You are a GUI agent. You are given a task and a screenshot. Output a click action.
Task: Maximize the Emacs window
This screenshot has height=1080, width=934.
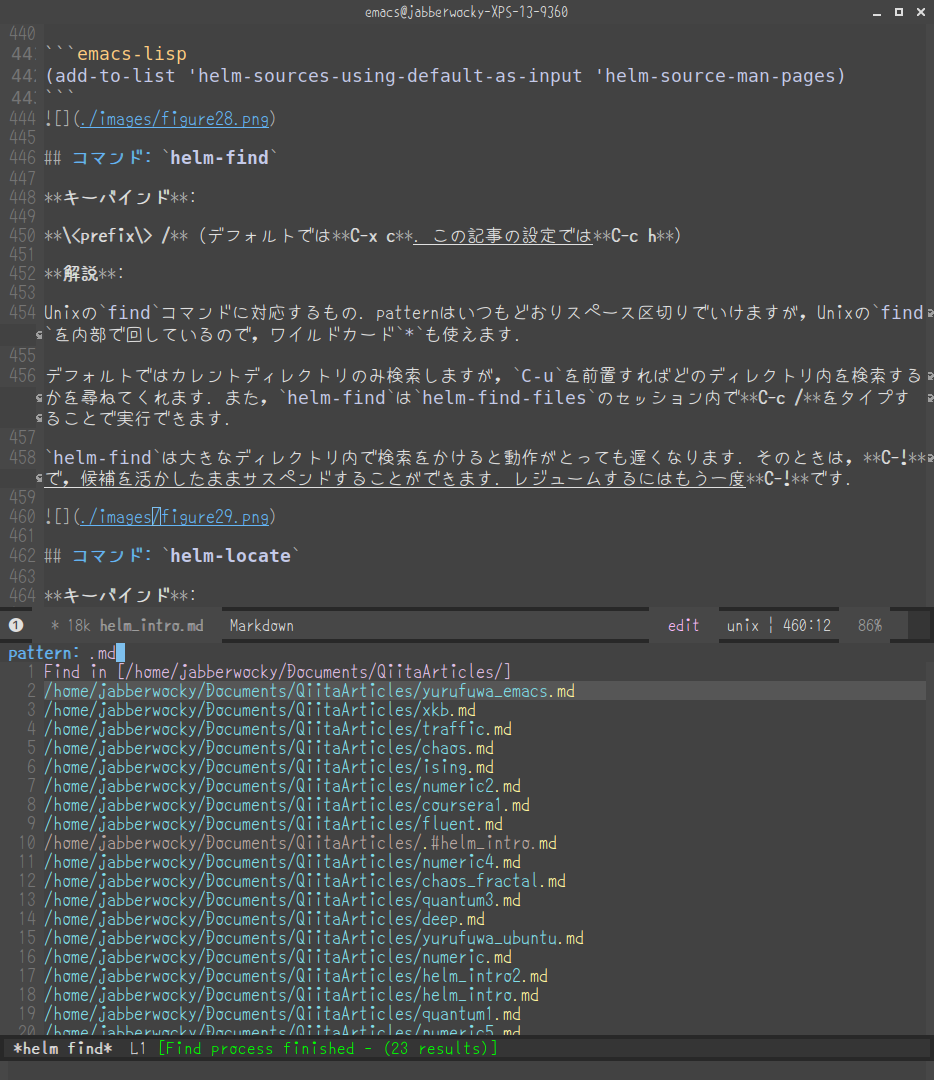[899, 12]
